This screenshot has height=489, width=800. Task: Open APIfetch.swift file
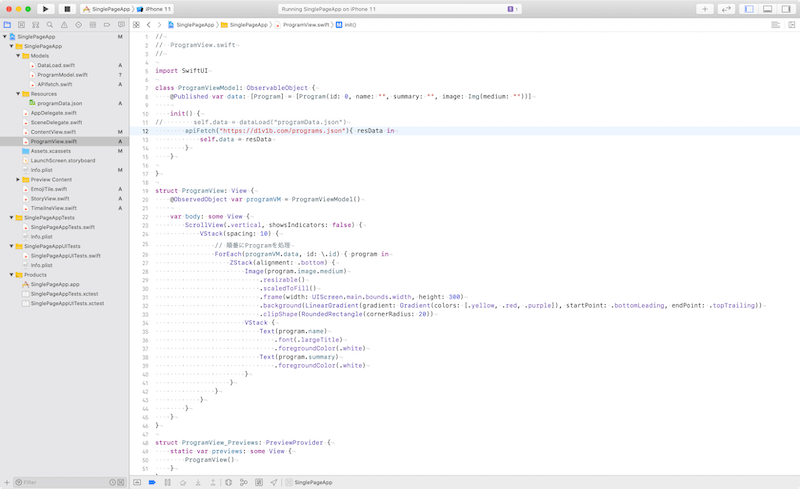tap(55, 84)
